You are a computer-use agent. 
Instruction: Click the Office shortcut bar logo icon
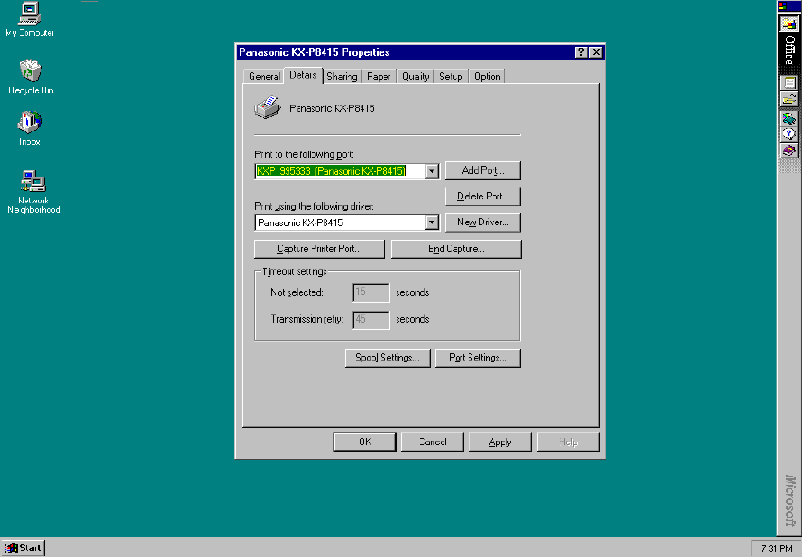tap(789, 24)
